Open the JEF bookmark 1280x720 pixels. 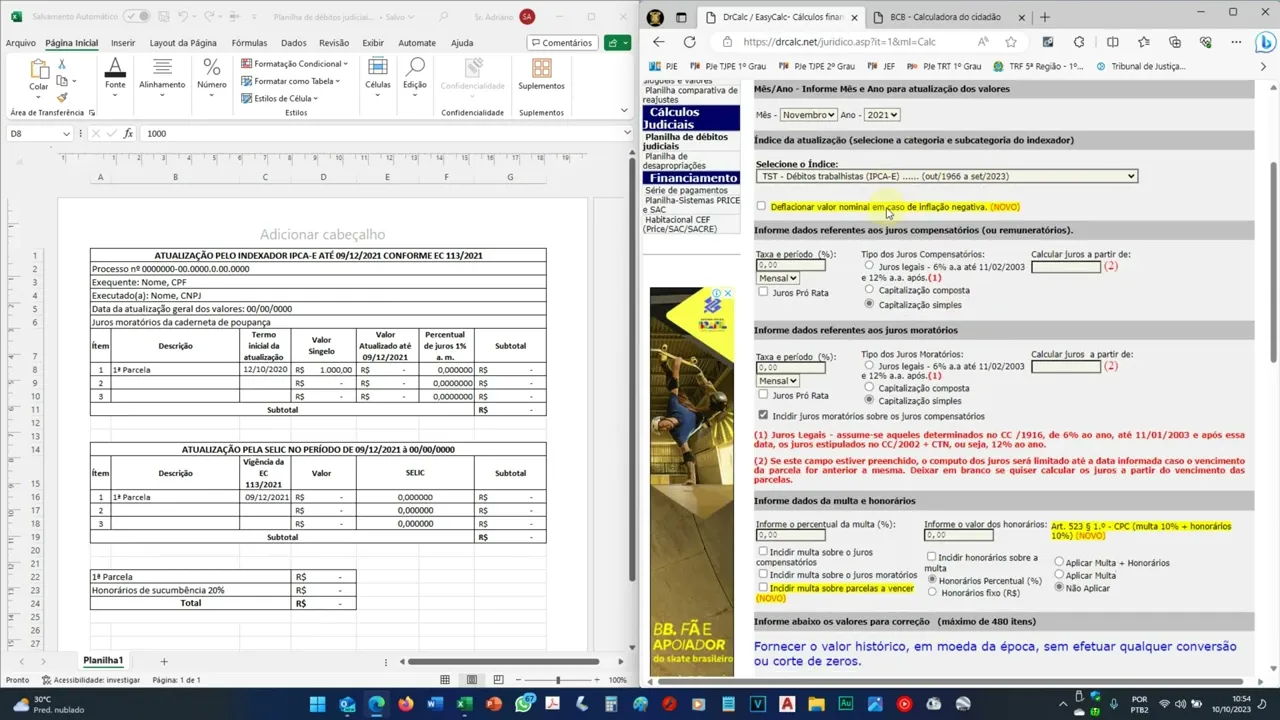pos(881,66)
